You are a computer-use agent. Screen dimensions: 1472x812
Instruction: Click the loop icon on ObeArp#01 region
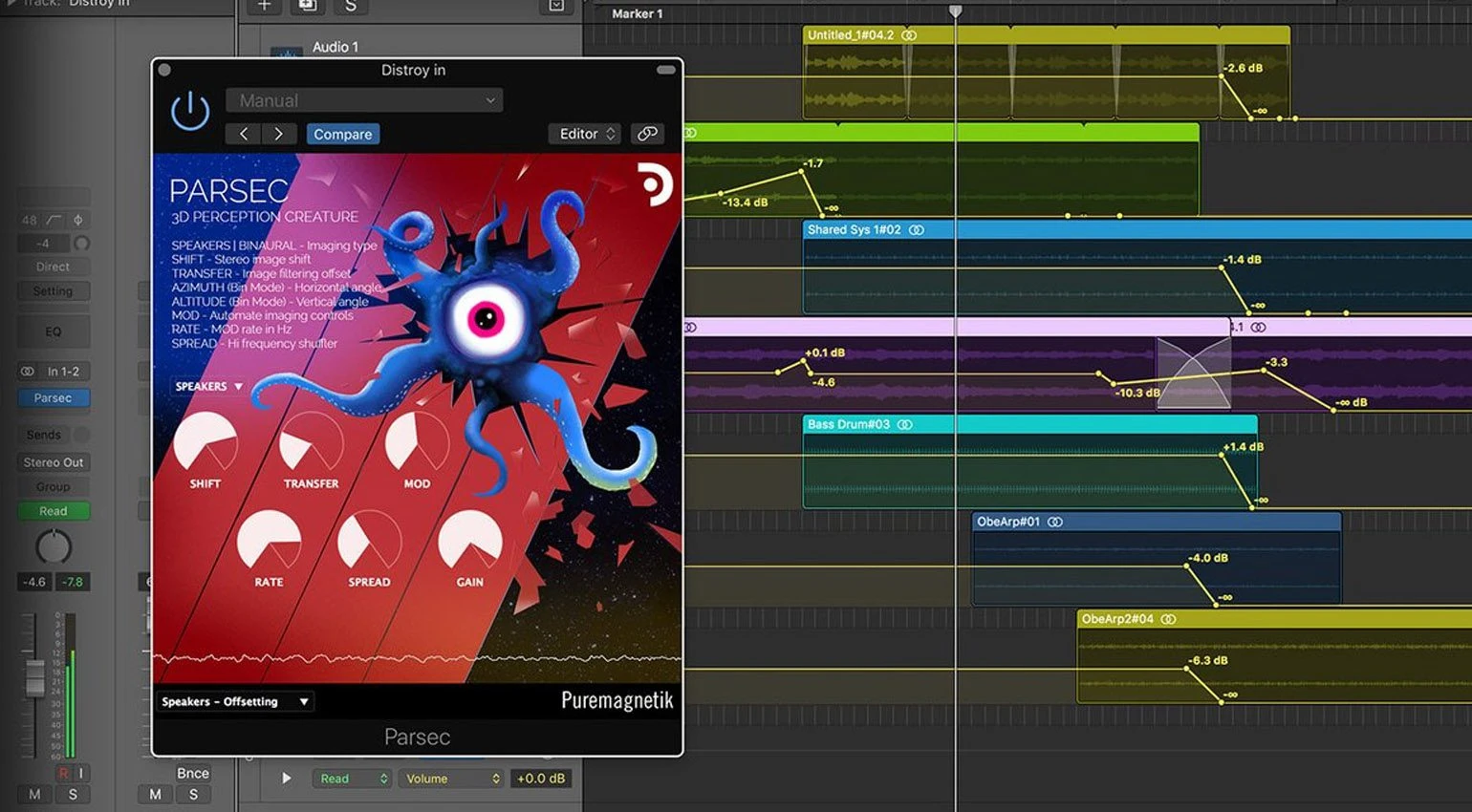[x=1055, y=522]
